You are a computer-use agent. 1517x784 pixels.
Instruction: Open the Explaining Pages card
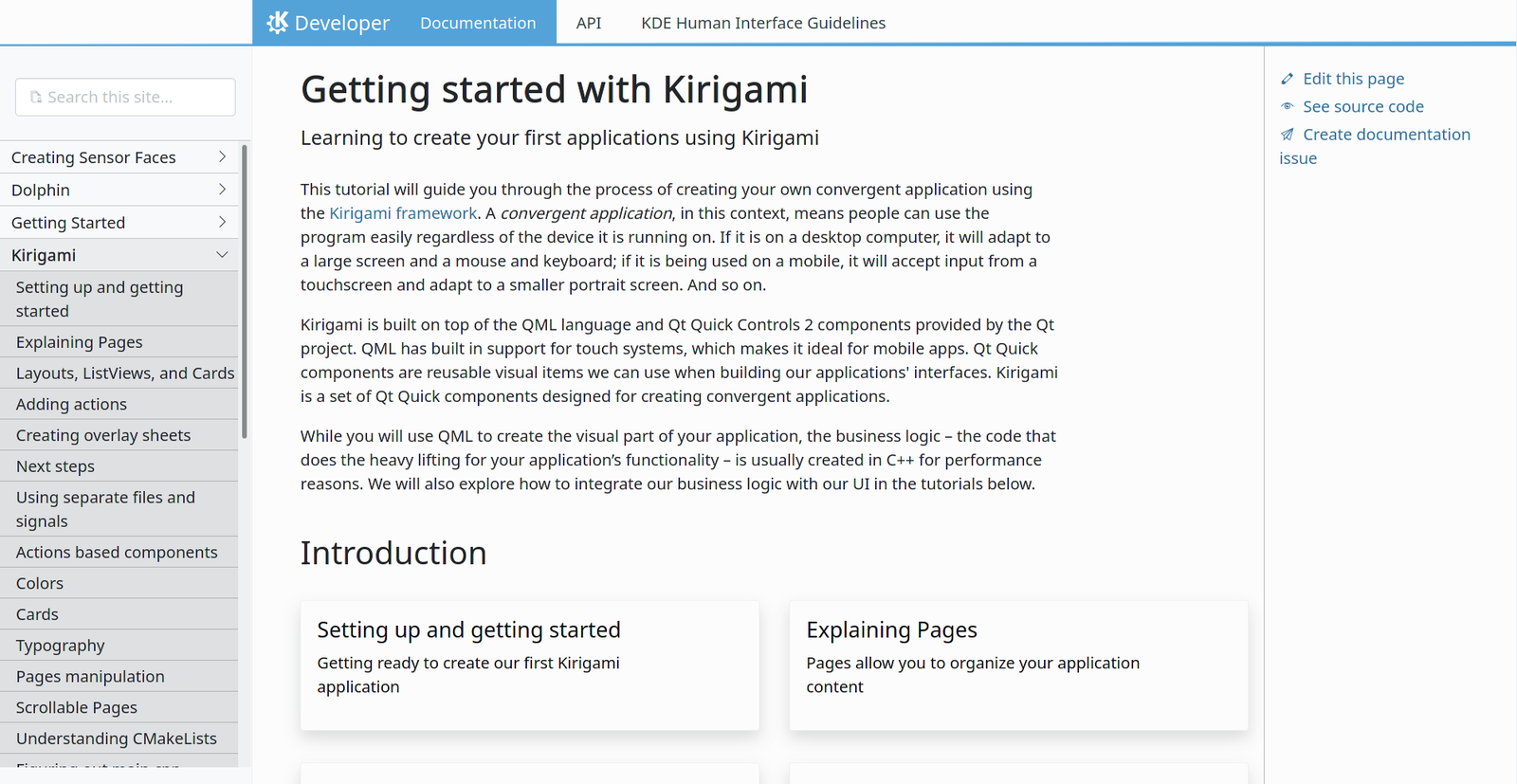[1017, 664]
